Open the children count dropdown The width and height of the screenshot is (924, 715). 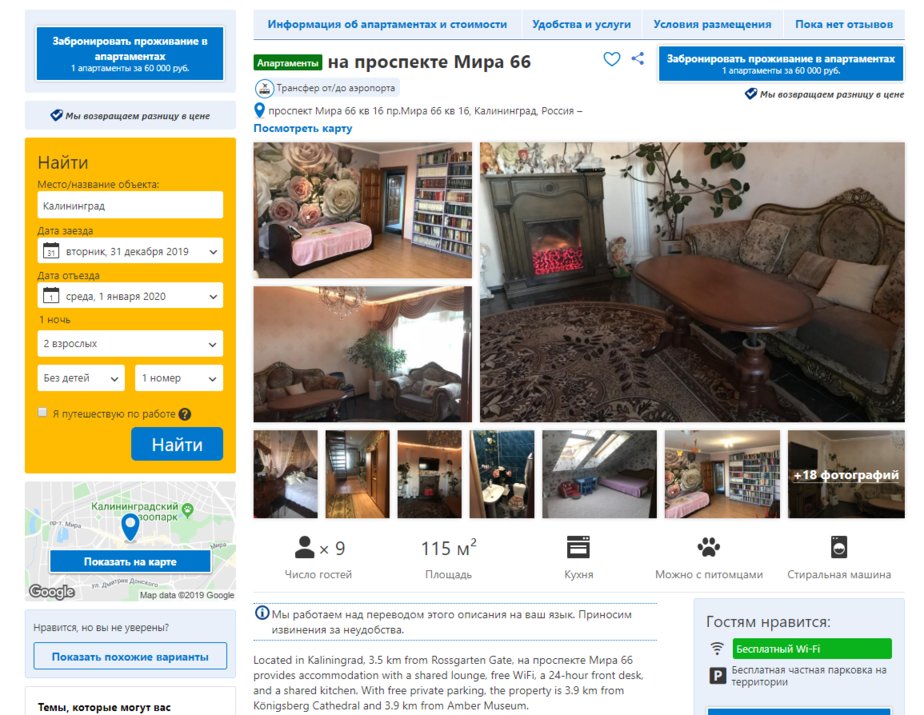click(81, 378)
